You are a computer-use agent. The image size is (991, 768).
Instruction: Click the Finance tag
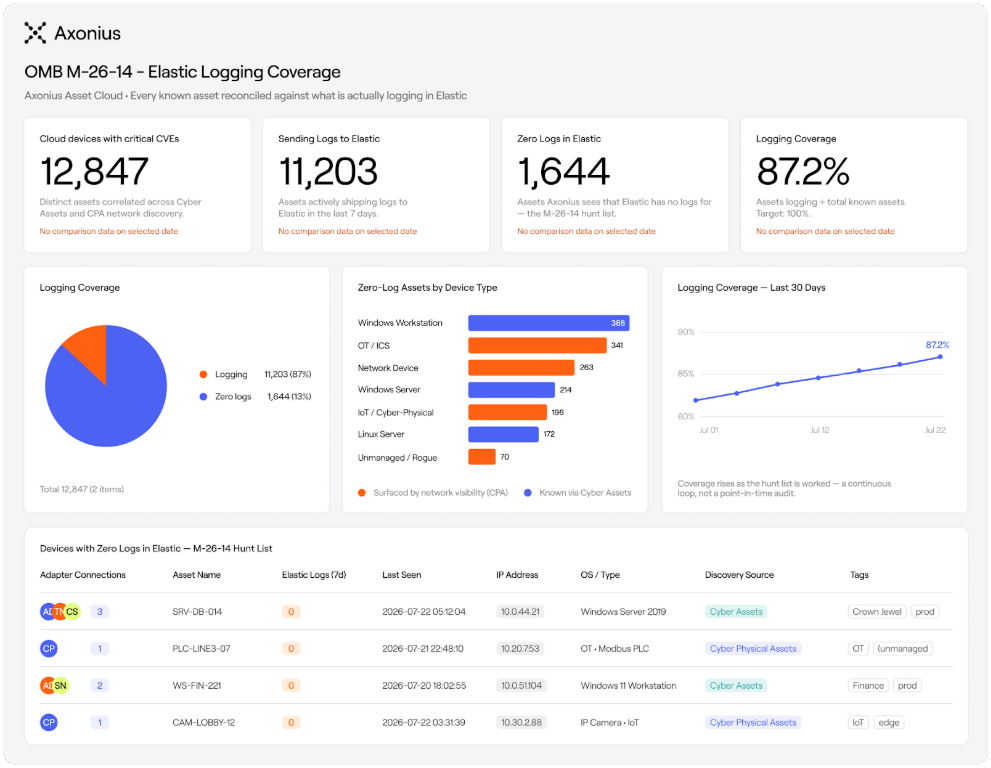[x=868, y=685]
